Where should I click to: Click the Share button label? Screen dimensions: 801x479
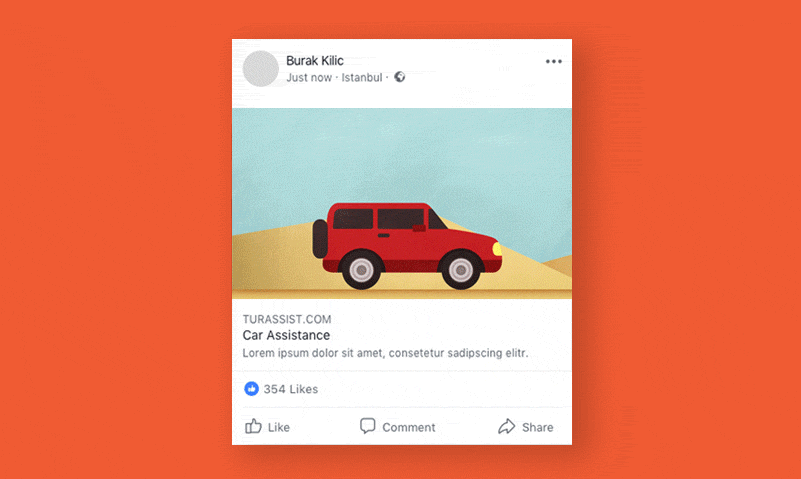(537, 427)
